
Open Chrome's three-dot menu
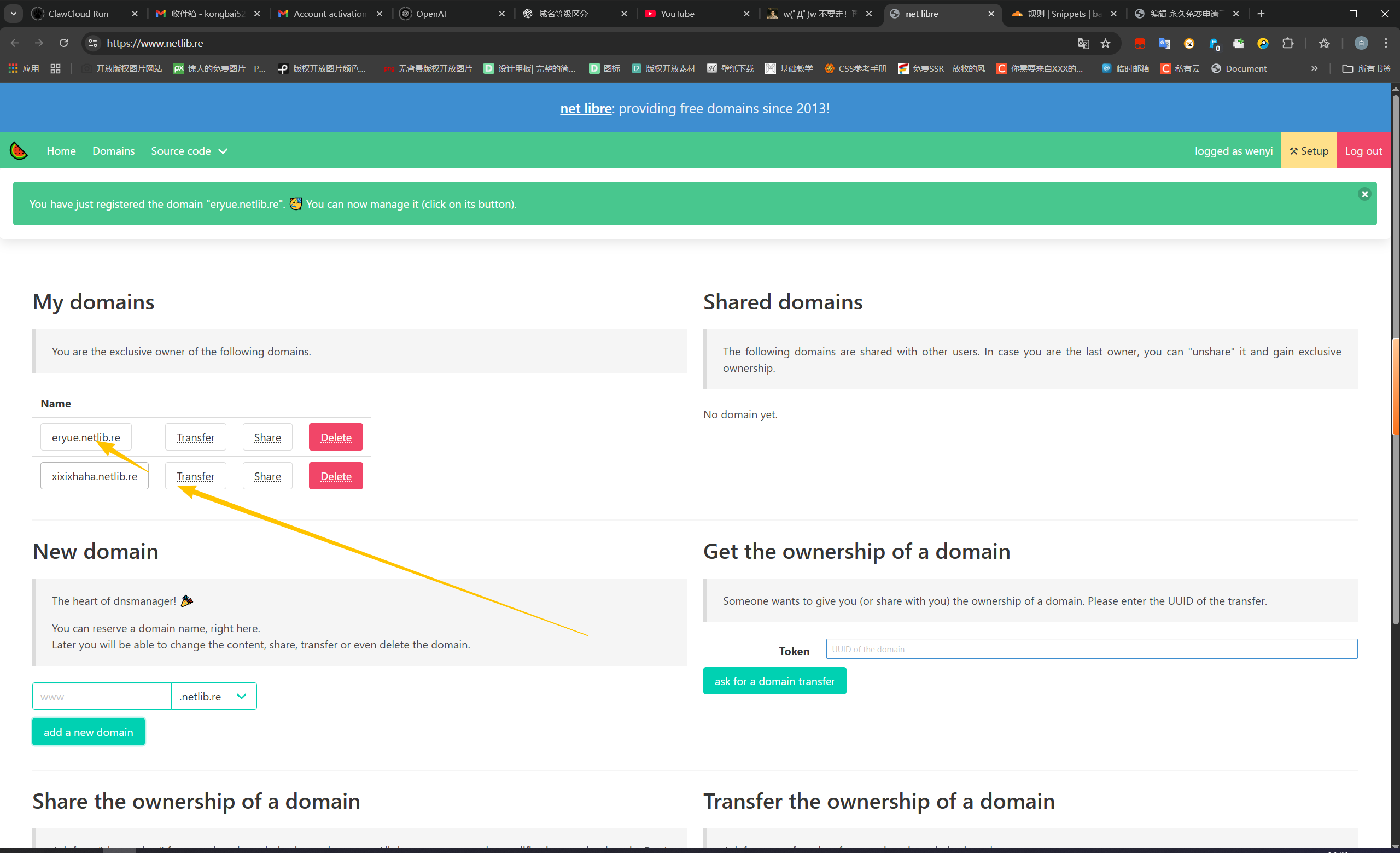1386,43
